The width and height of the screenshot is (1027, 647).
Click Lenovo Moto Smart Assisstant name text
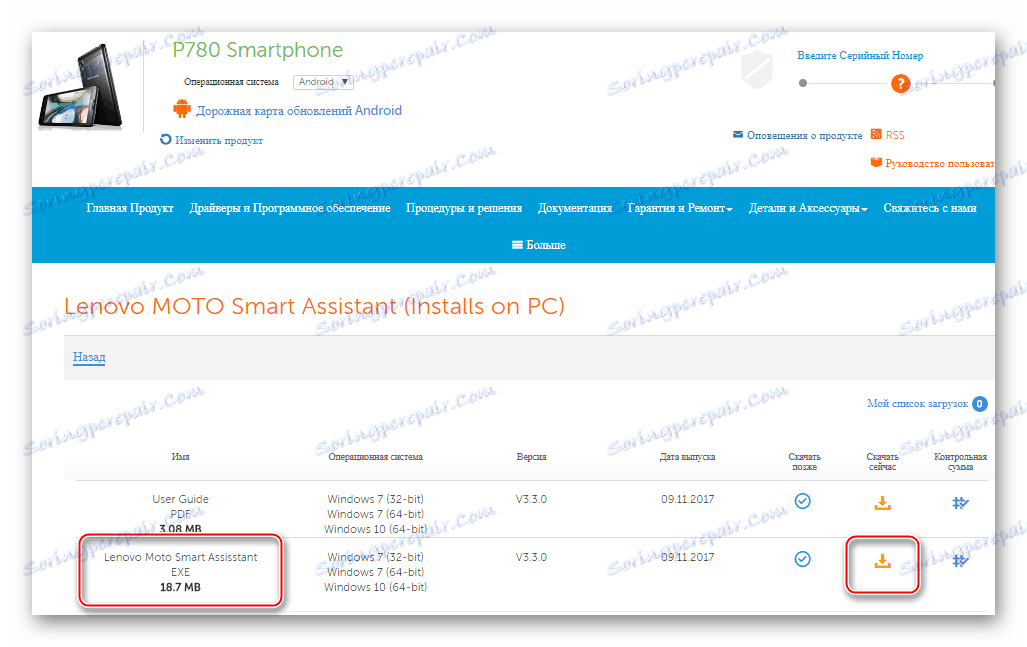pos(180,557)
